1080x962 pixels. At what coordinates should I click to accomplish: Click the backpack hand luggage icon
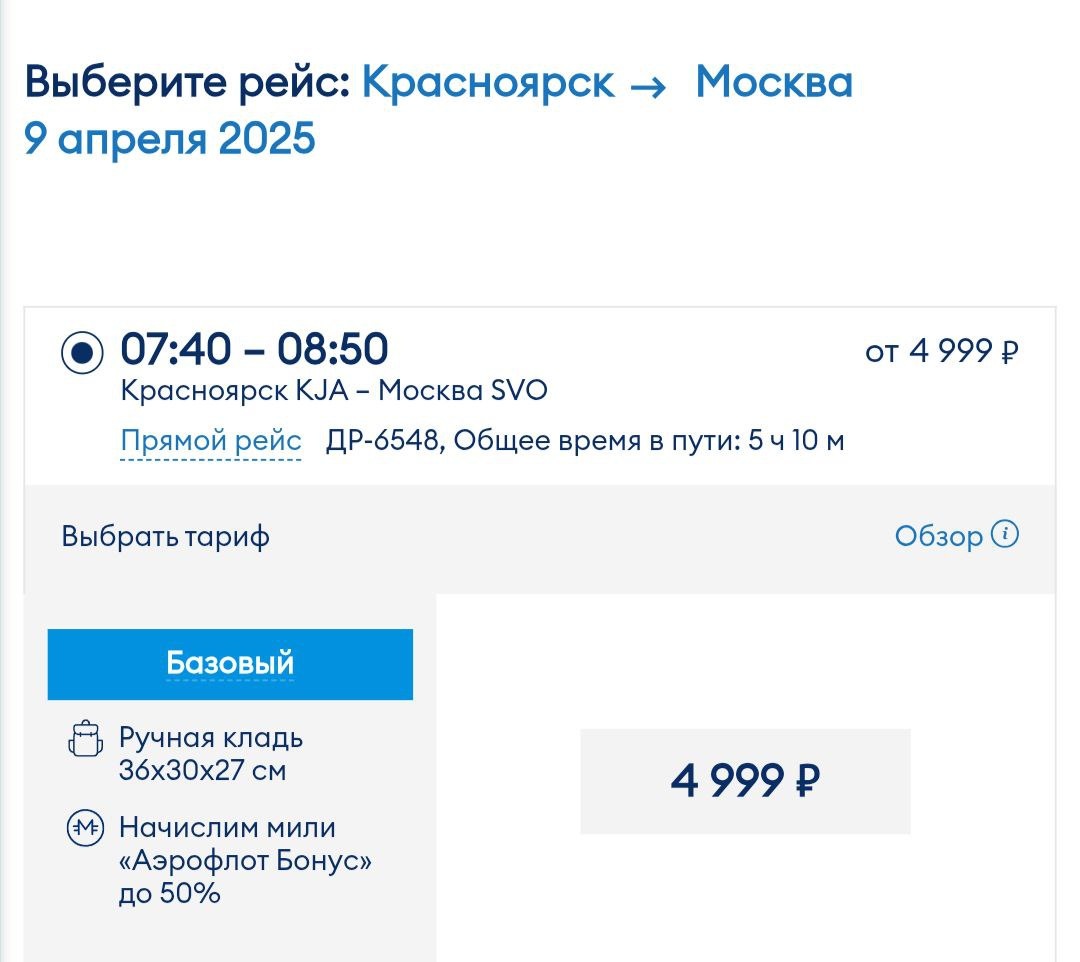coord(85,740)
